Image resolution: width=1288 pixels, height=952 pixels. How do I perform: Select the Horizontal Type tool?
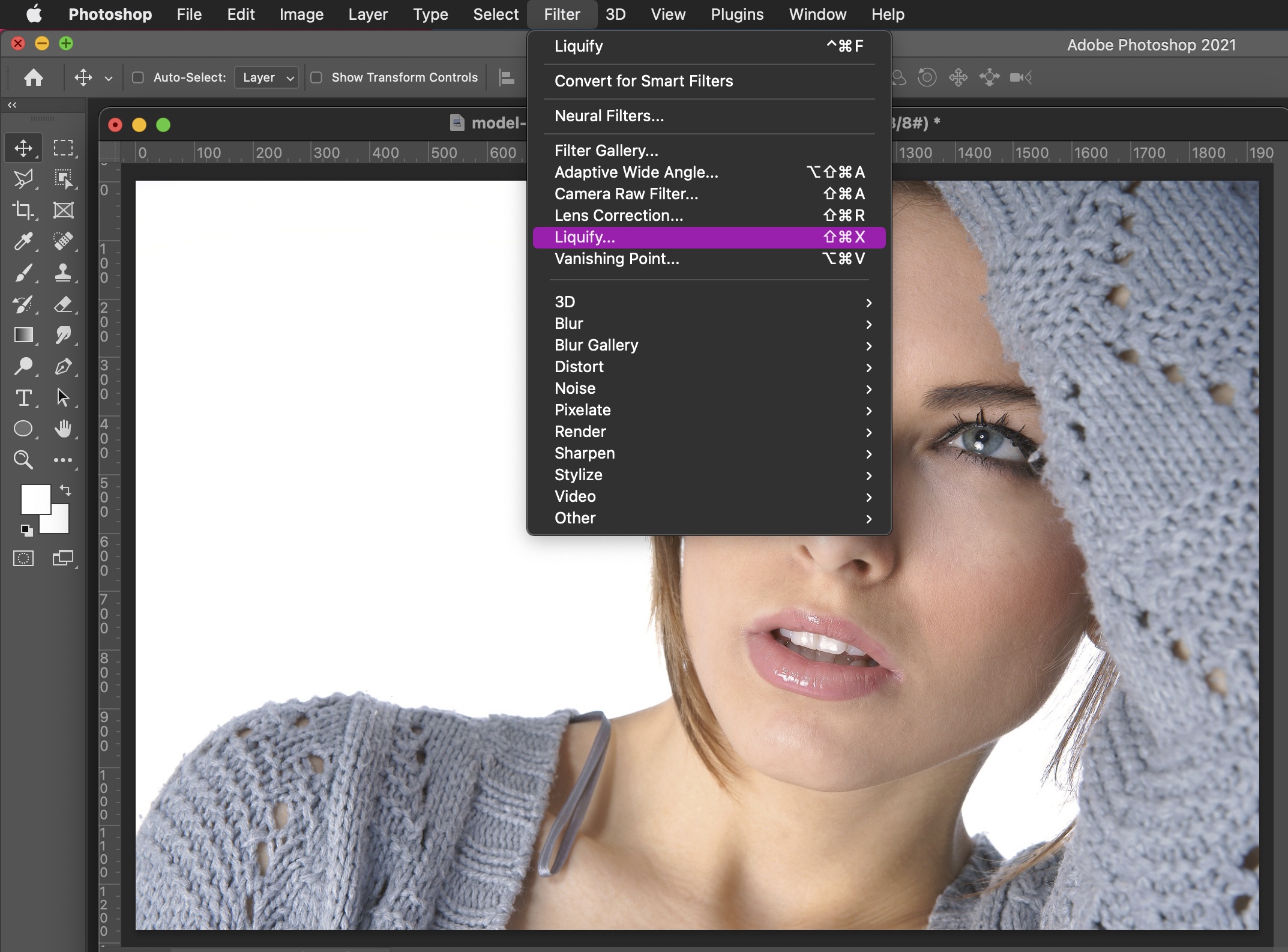coord(23,397)
